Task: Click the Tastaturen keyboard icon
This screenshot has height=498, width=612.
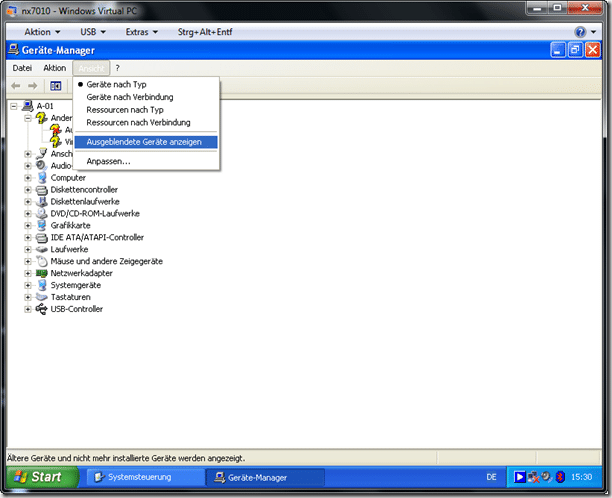Action: pyautogui.click(x=42, y=297)
